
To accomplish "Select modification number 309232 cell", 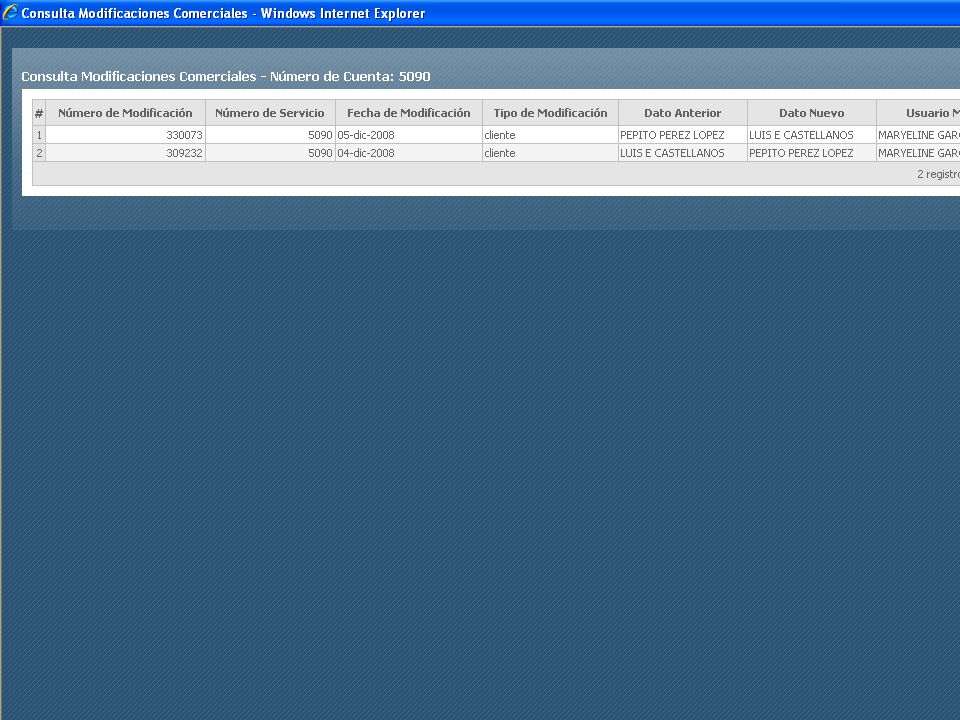I will click(126, 153).
